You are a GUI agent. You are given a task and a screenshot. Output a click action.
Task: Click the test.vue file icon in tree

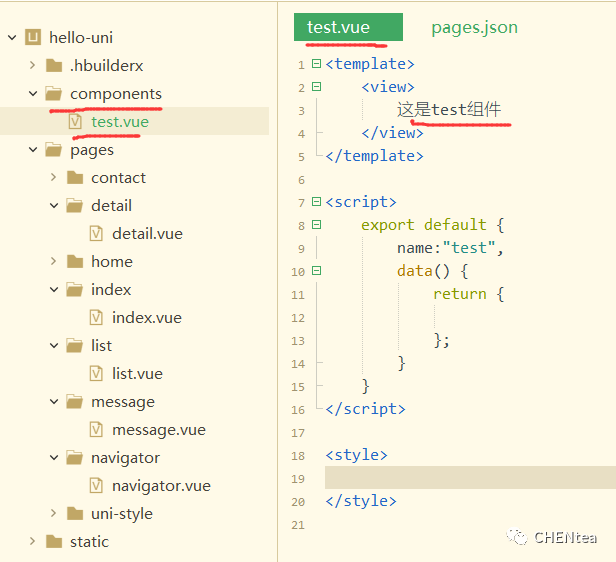pyautogui.click(x=76, y=122)
